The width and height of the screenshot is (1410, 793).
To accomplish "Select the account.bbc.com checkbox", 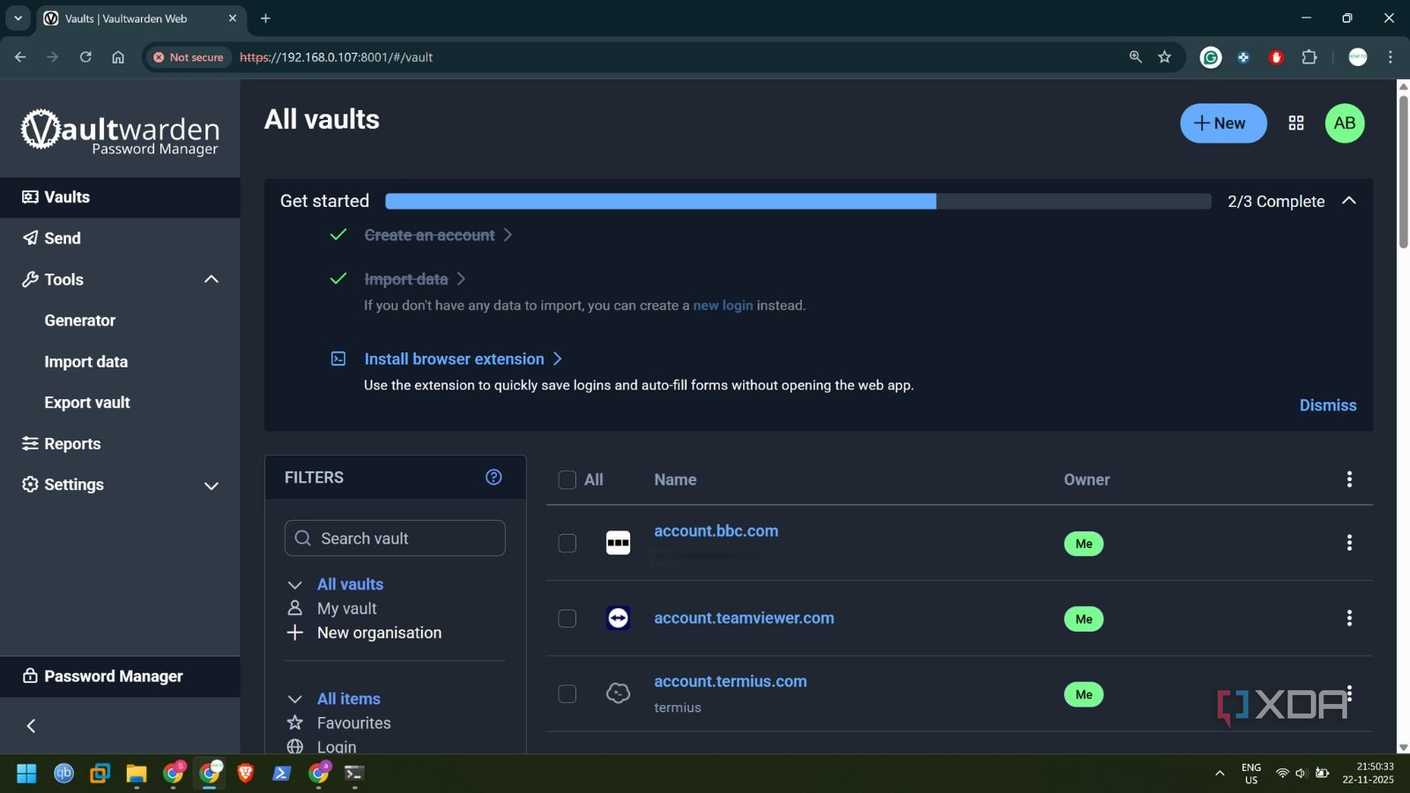I will click(567, 543).
